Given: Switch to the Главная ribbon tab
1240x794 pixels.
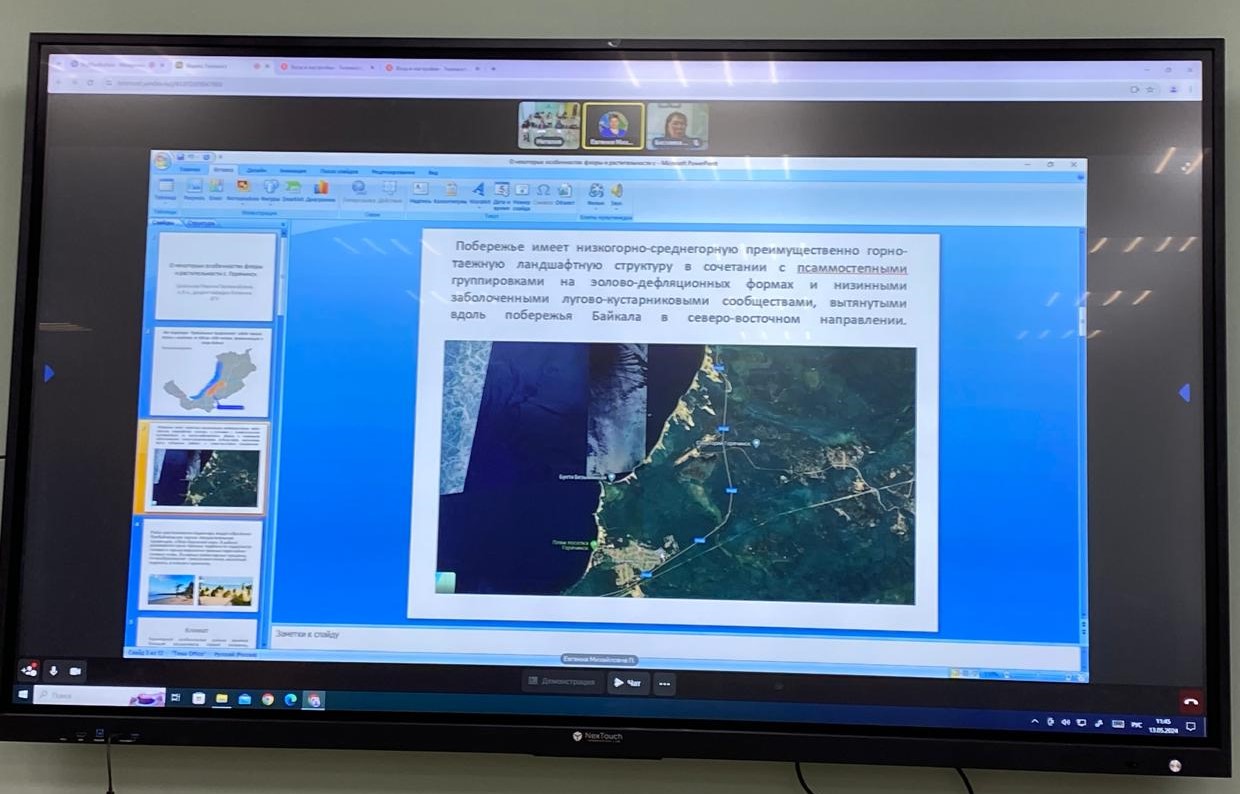Looking at the screenshot, I should [x=189, y=170].
